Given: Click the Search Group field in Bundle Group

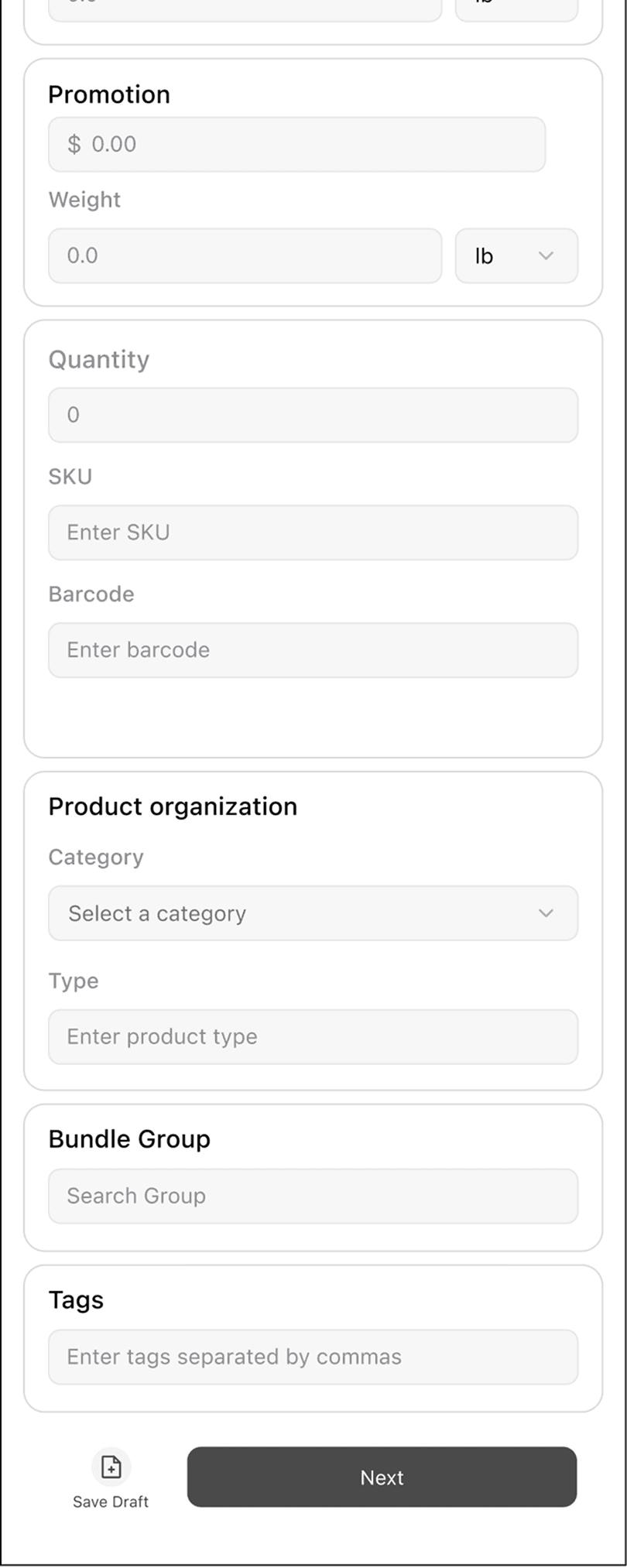Looking at the screenshot, I should click(313, 1196).
